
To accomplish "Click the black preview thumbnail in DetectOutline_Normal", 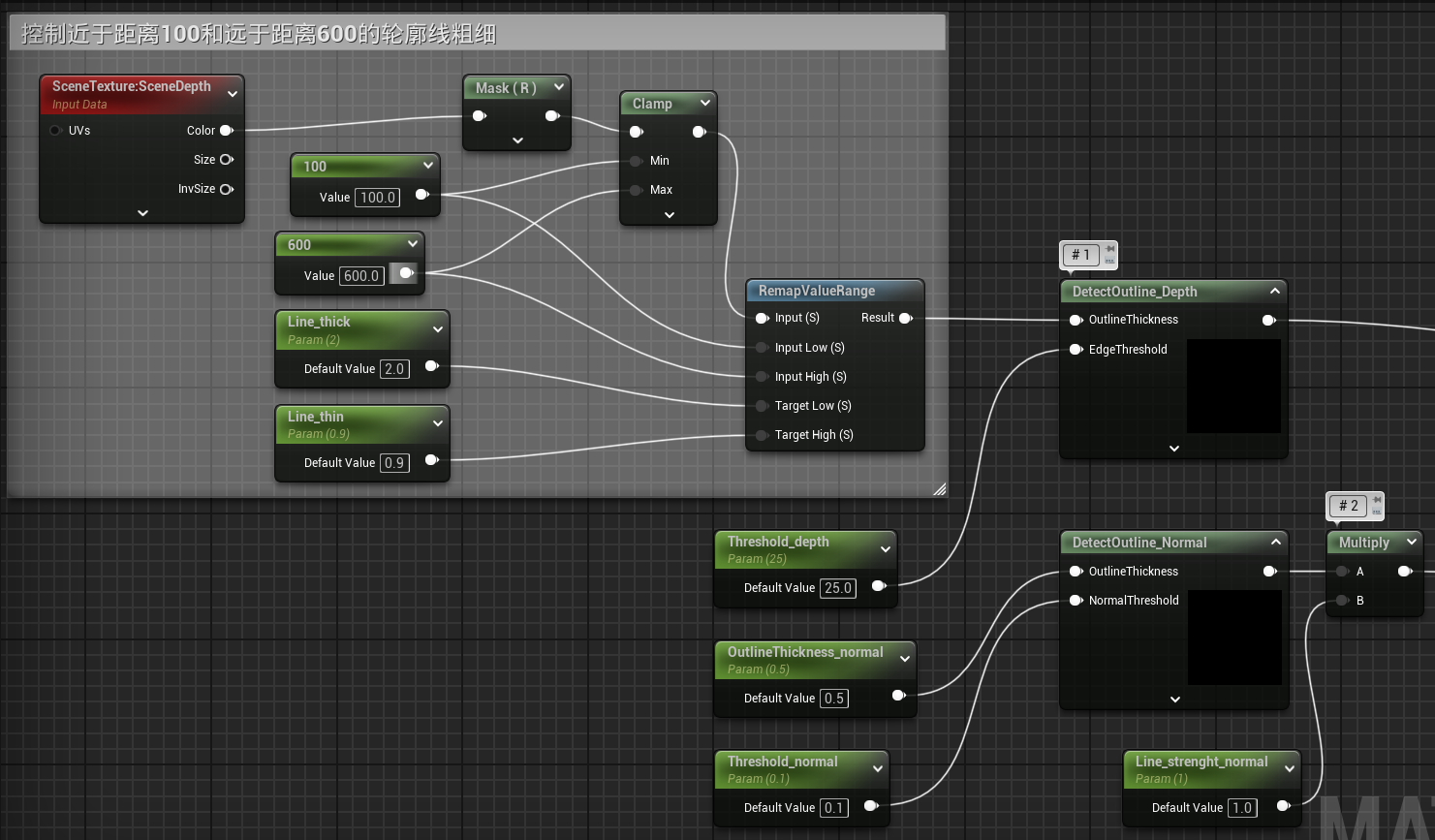I will click(1234, 638).
